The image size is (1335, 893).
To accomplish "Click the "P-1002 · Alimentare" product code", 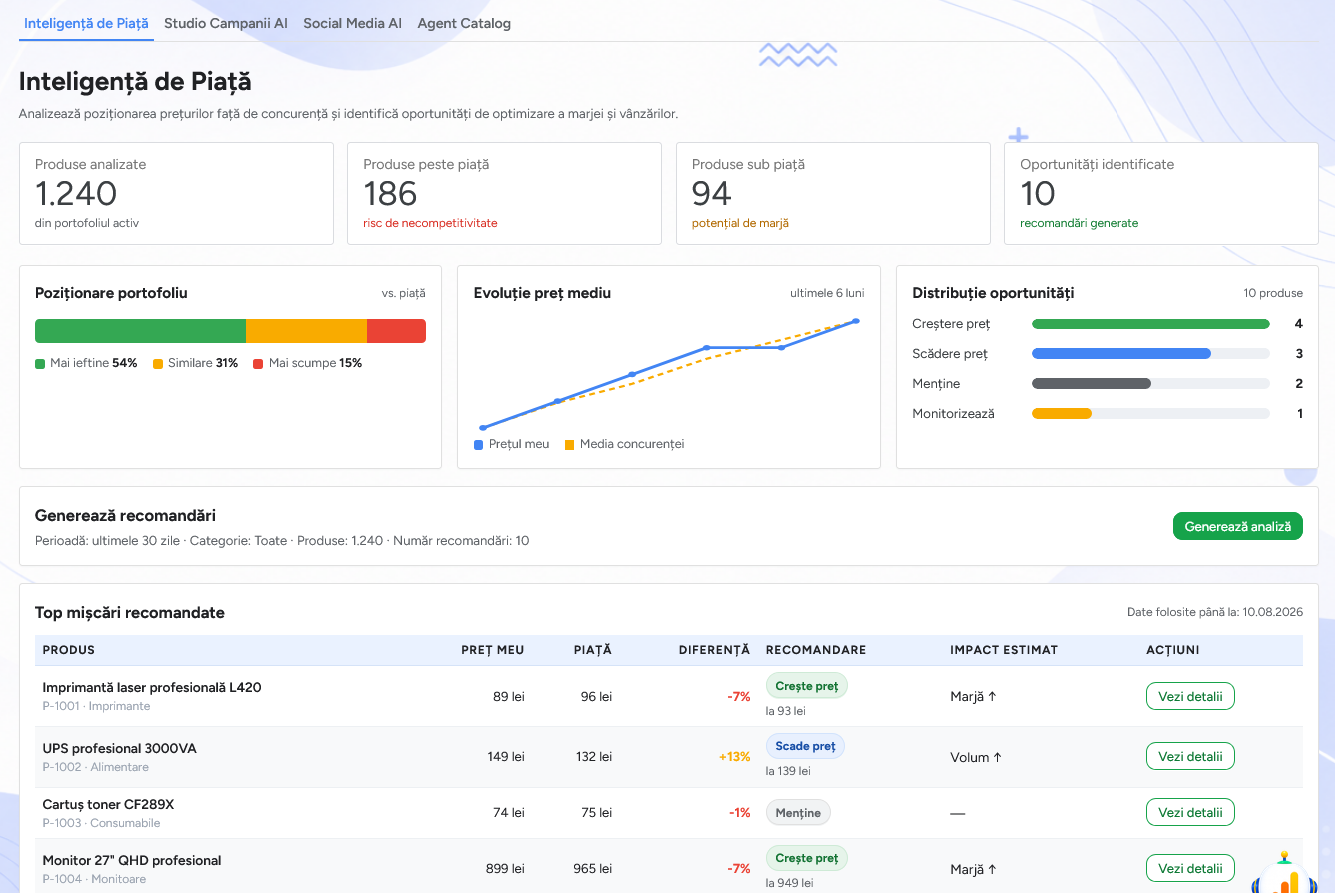I will (x=96, y=768).
